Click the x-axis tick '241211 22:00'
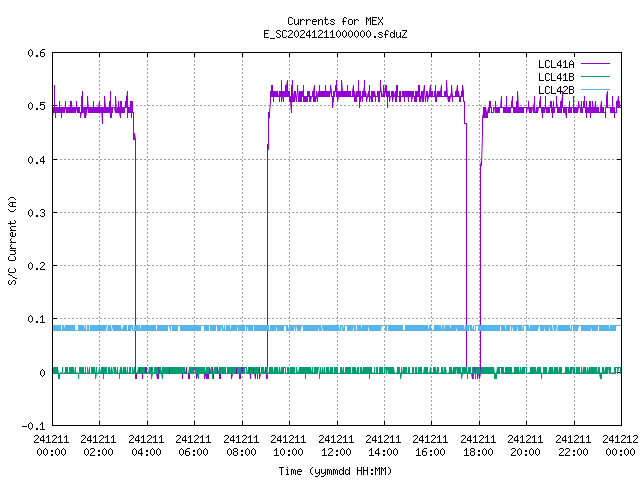The image size is (640, 480). 573,446
